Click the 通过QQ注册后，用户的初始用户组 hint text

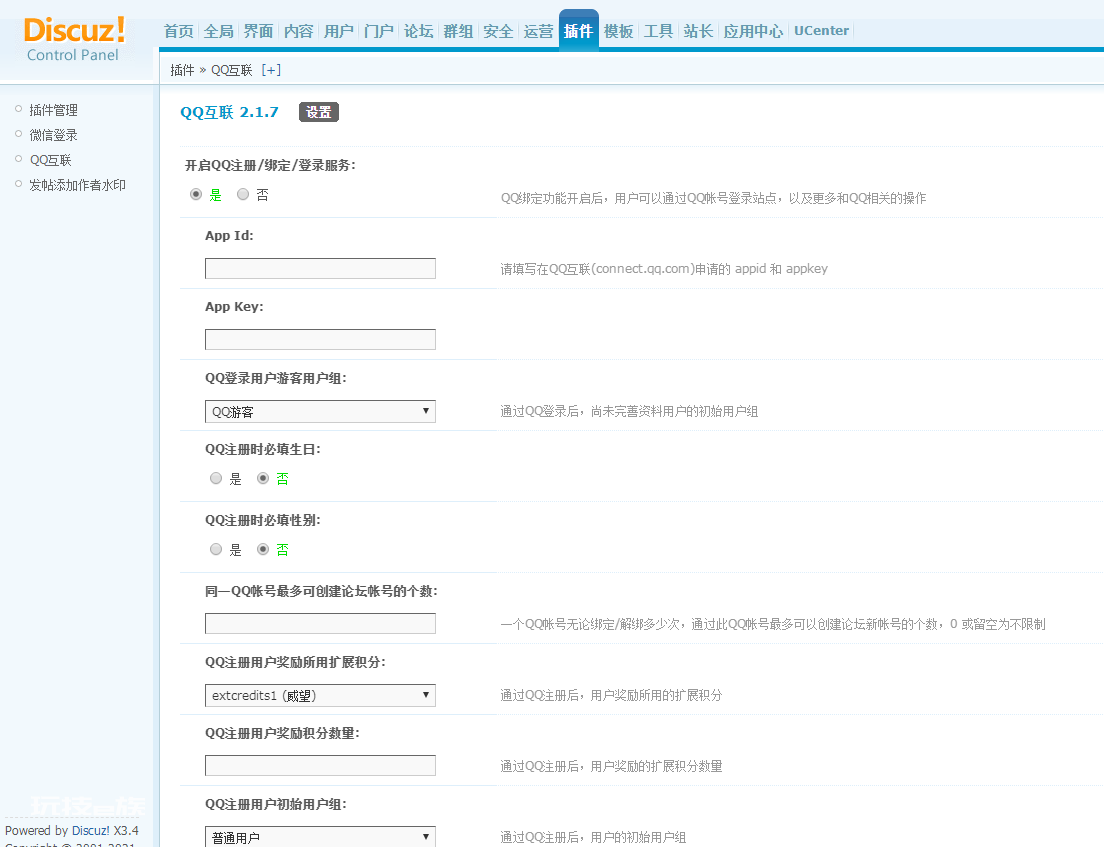(593, 837)
